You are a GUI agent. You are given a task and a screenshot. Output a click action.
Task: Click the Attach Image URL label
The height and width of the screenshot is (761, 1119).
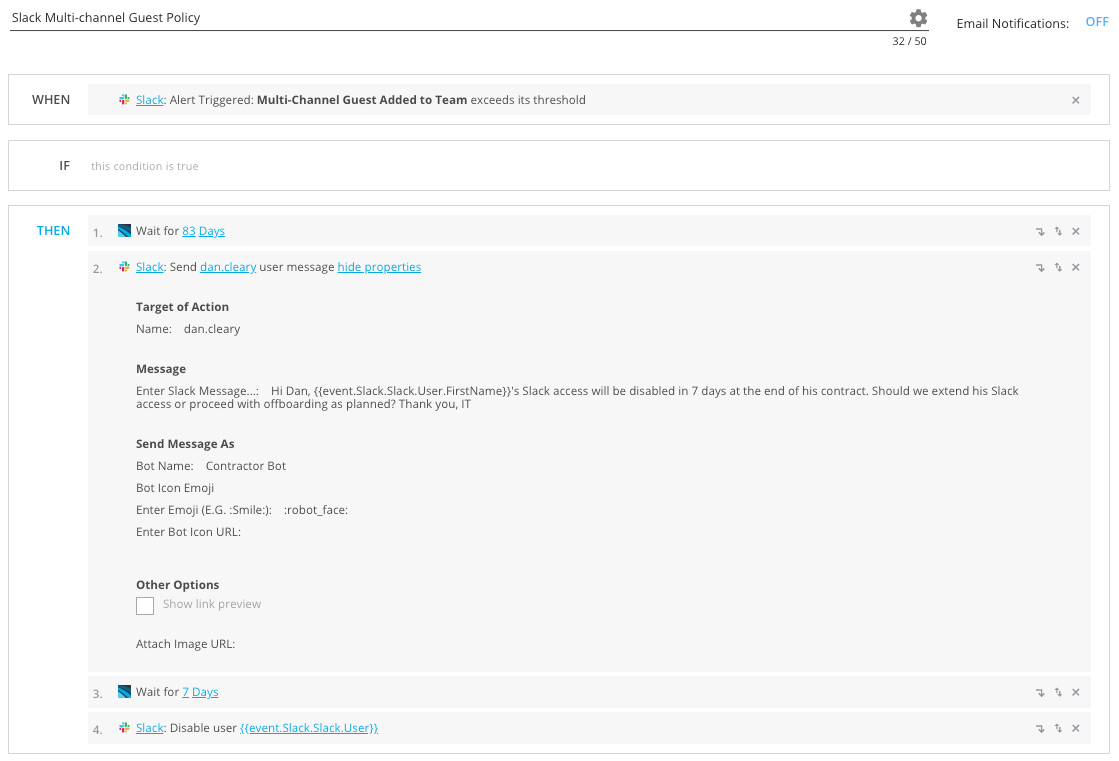click(186, 644)
